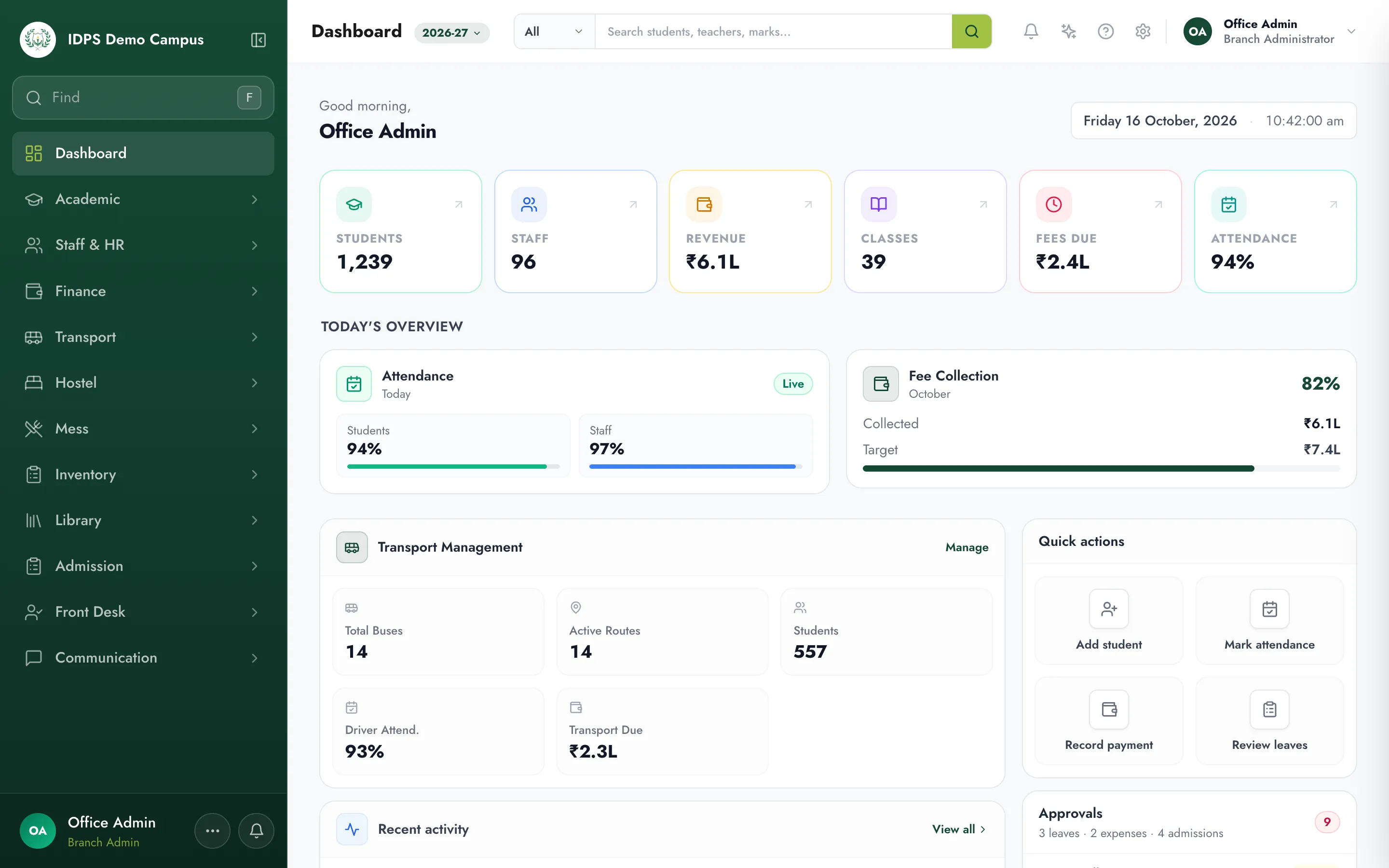Open Staff & HR menu item
The width and height of the screenshot is (1389, 868).
point(143,245)
